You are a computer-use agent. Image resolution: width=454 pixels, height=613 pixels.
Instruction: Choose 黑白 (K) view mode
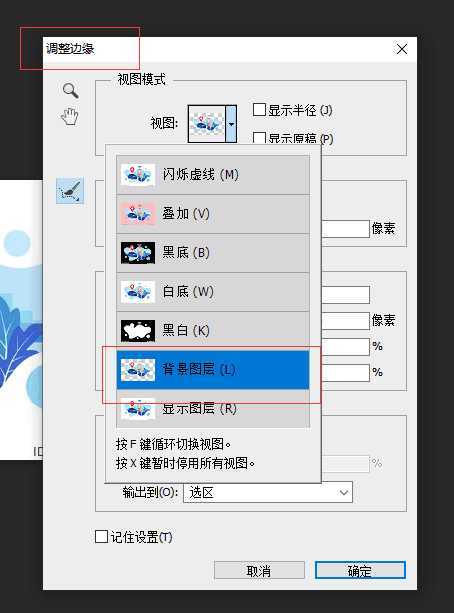tap(213, 331)
